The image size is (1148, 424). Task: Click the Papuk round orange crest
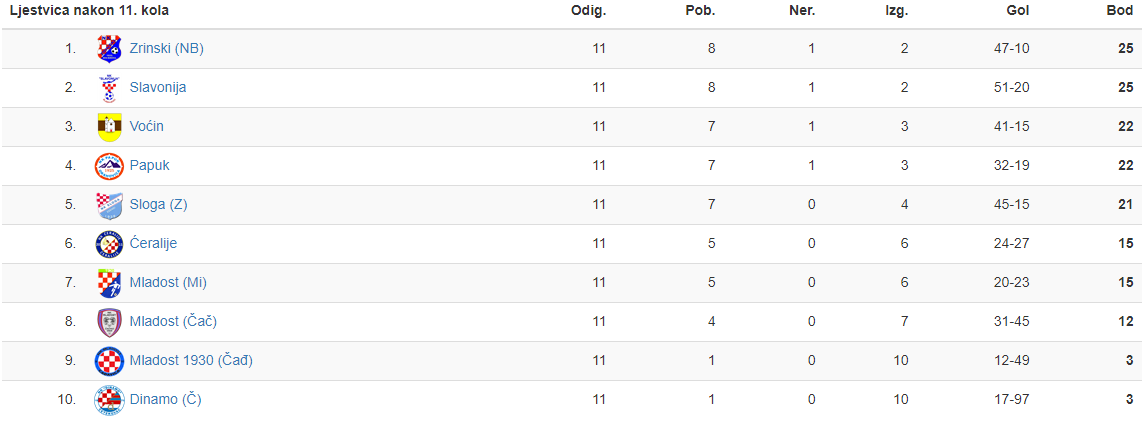(x=109, y=165)
